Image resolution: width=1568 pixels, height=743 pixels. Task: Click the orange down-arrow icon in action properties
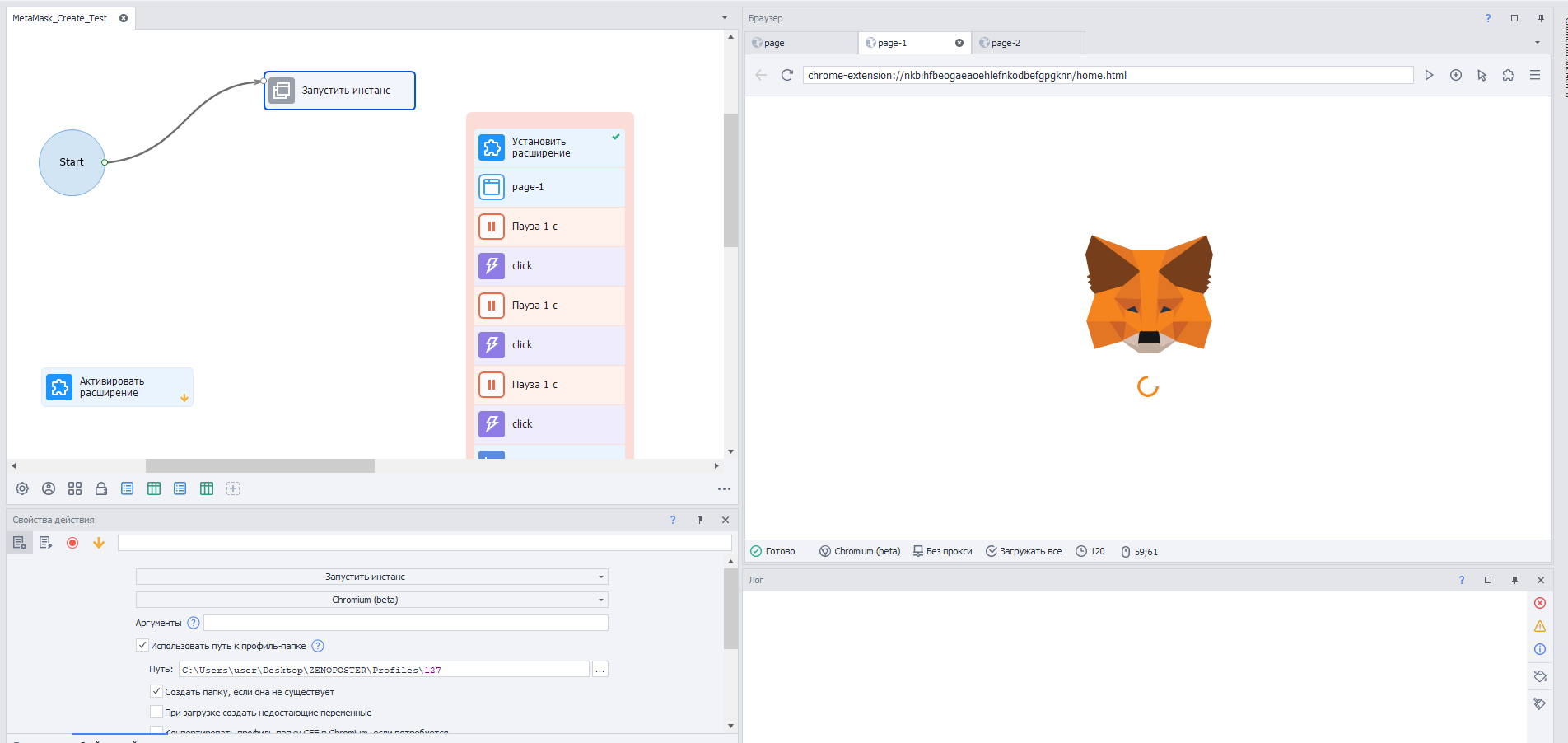(99, 543)
